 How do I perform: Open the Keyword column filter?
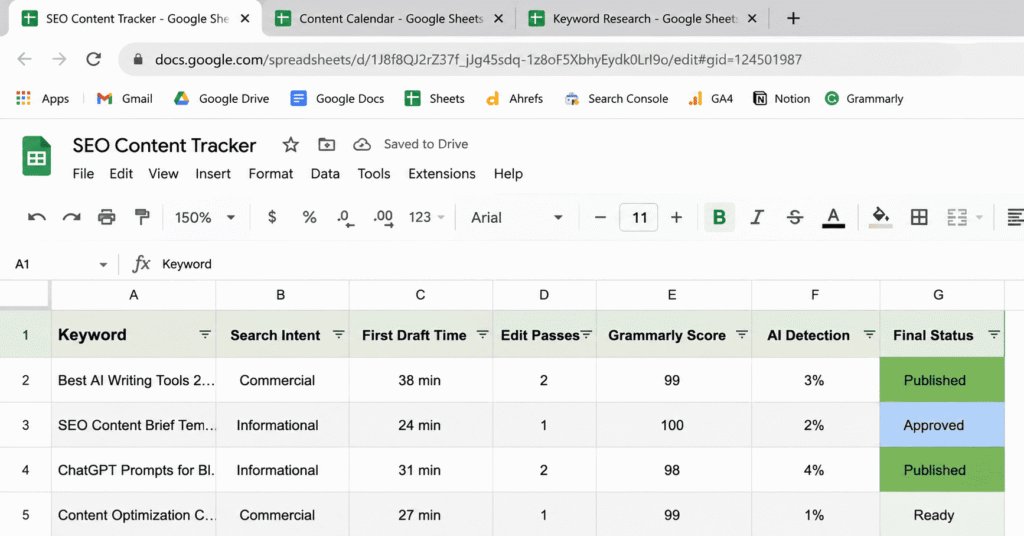coord(204,334)
